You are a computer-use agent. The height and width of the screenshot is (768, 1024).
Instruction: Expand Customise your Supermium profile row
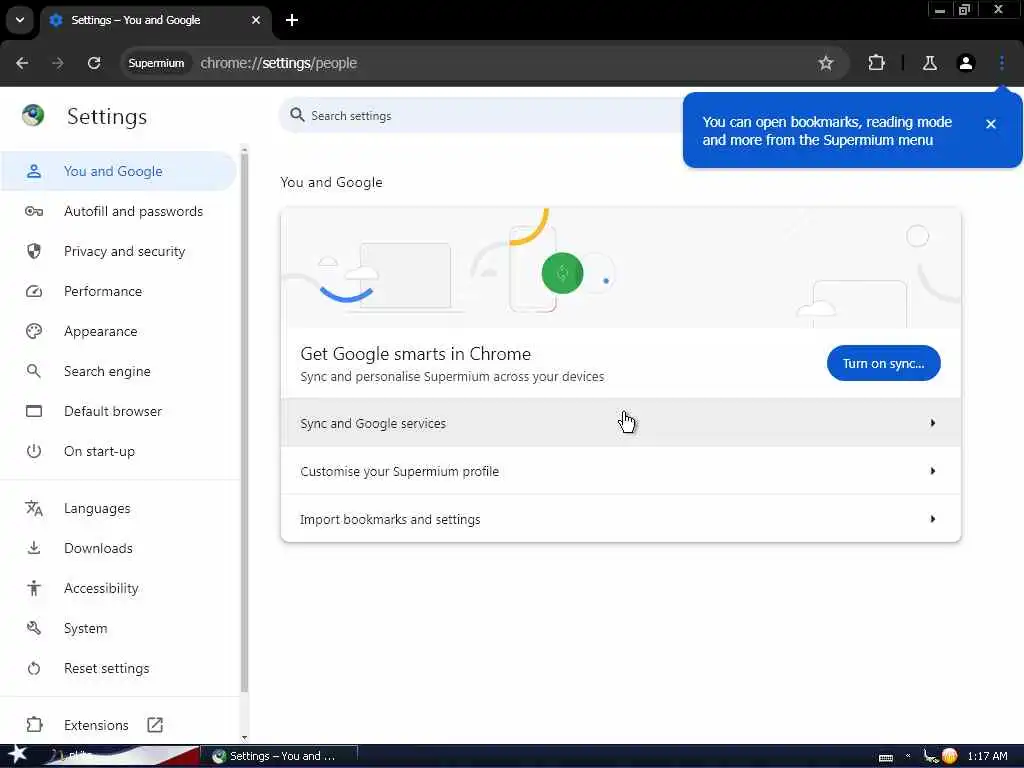pos(620,471)
